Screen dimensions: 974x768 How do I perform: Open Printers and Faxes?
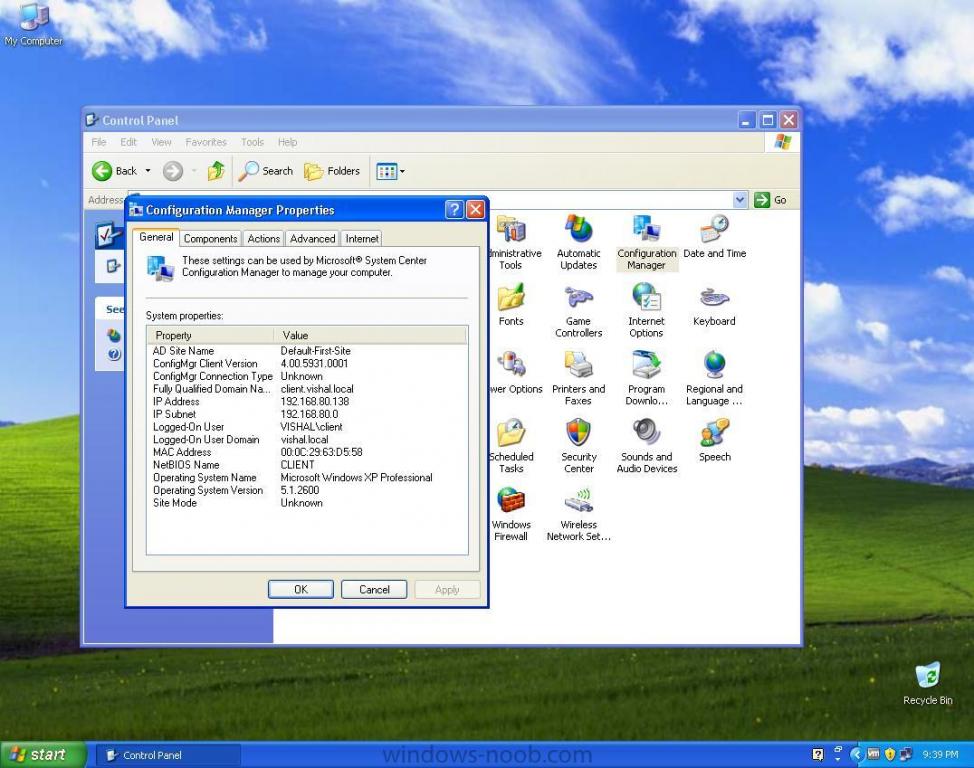(578, 378)
